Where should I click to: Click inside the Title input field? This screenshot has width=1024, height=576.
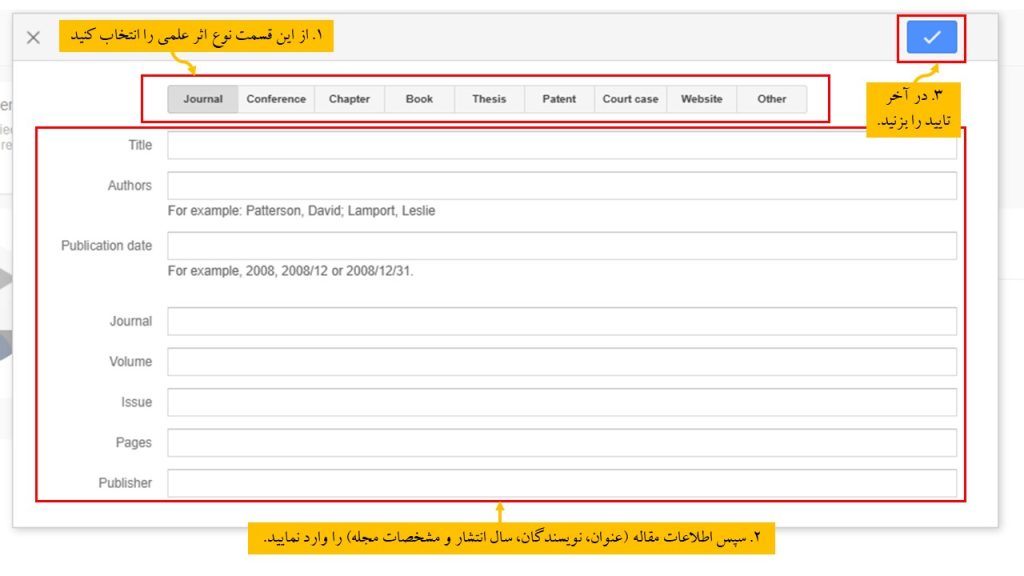coord(560,144)
